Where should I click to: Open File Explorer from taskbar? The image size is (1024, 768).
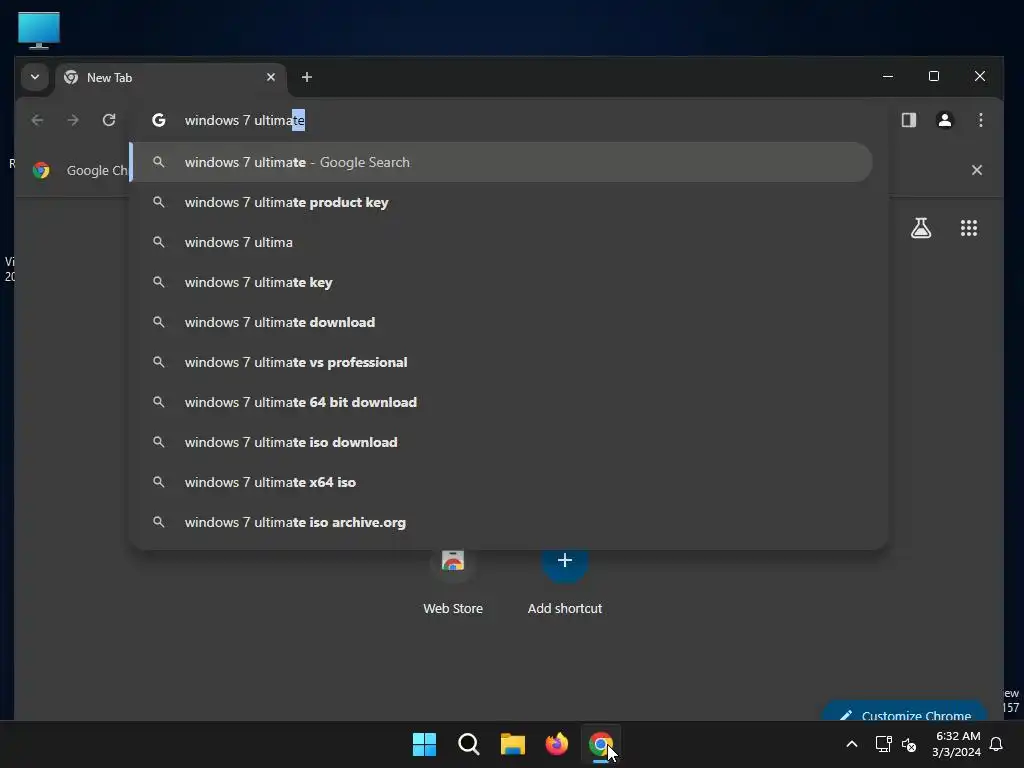pos(513,744)
